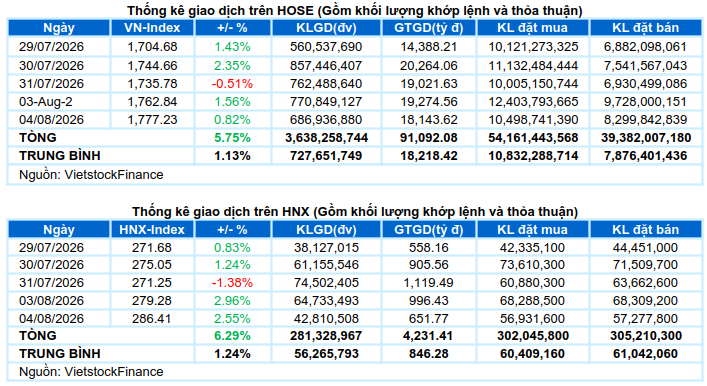Click the HNX table title text
This screenshot has height=386, width=707.
[x=354, y=211]
